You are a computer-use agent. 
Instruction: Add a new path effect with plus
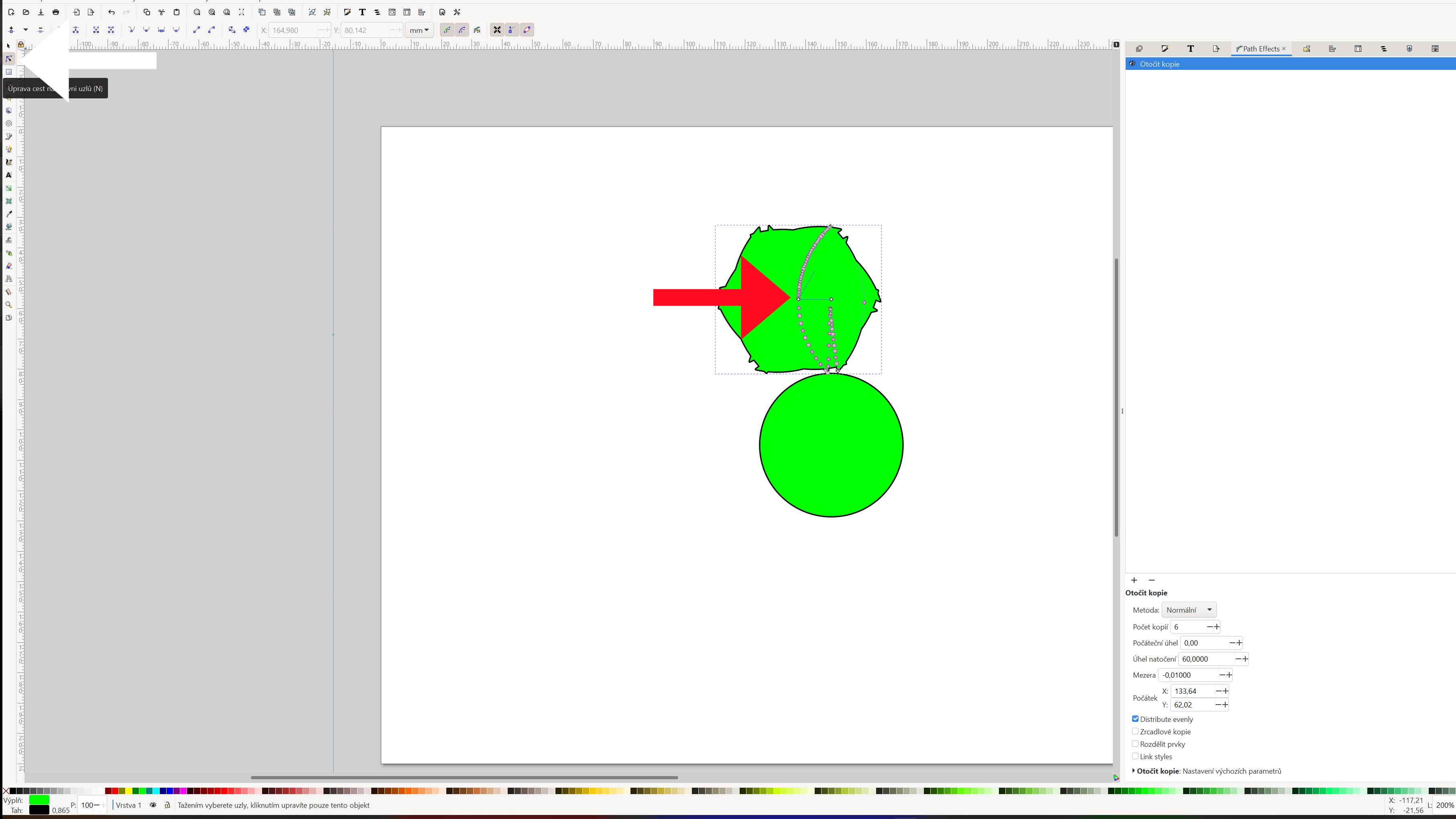1134,580
